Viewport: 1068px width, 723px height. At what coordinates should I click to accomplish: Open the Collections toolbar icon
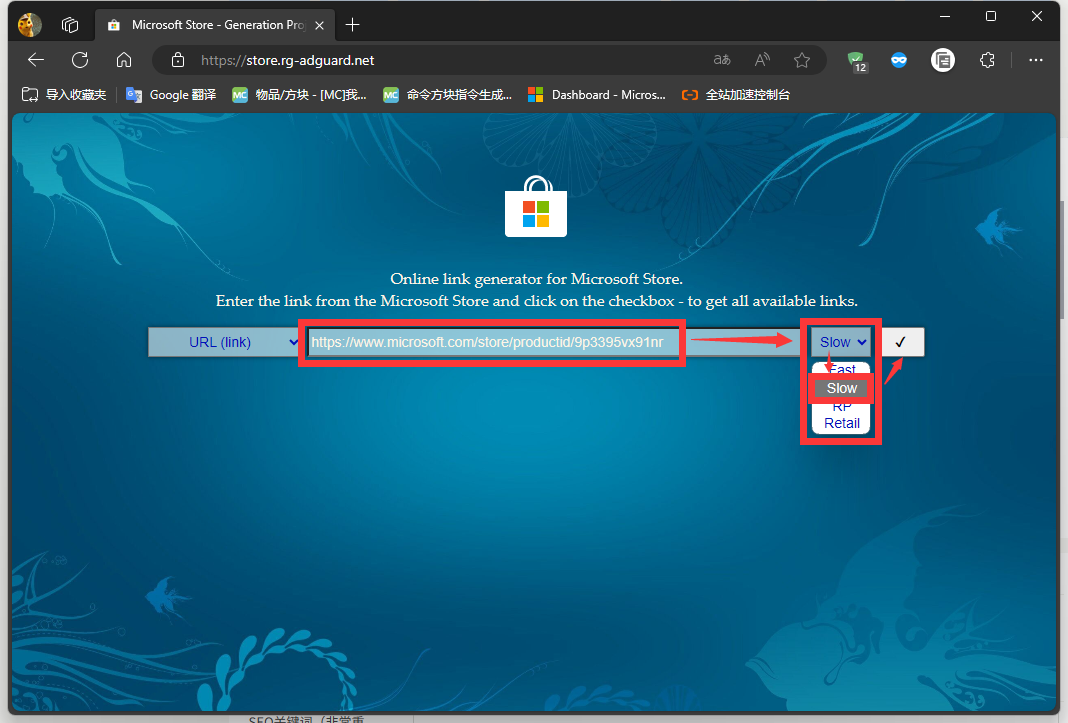[x=943, y=60]
